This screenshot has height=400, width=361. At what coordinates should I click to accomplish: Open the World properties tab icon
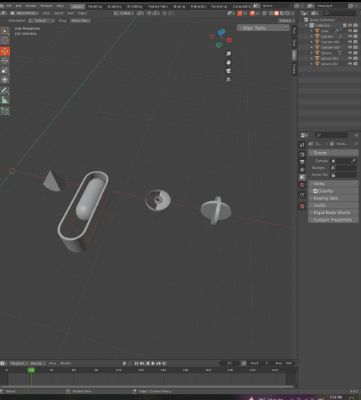[x=302, y=185]
